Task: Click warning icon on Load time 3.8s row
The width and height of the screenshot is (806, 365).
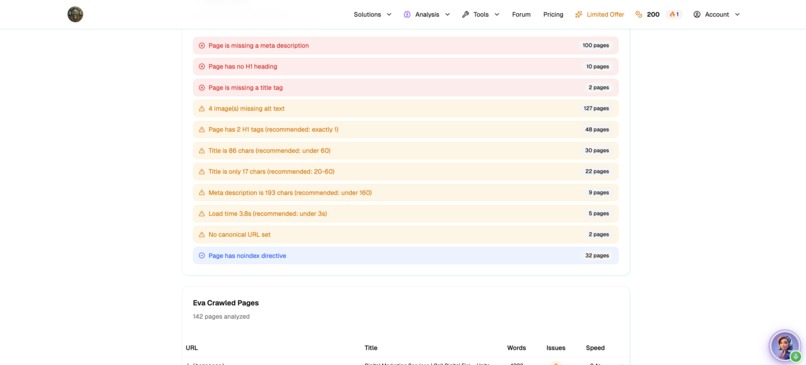Action: [202, 213]
